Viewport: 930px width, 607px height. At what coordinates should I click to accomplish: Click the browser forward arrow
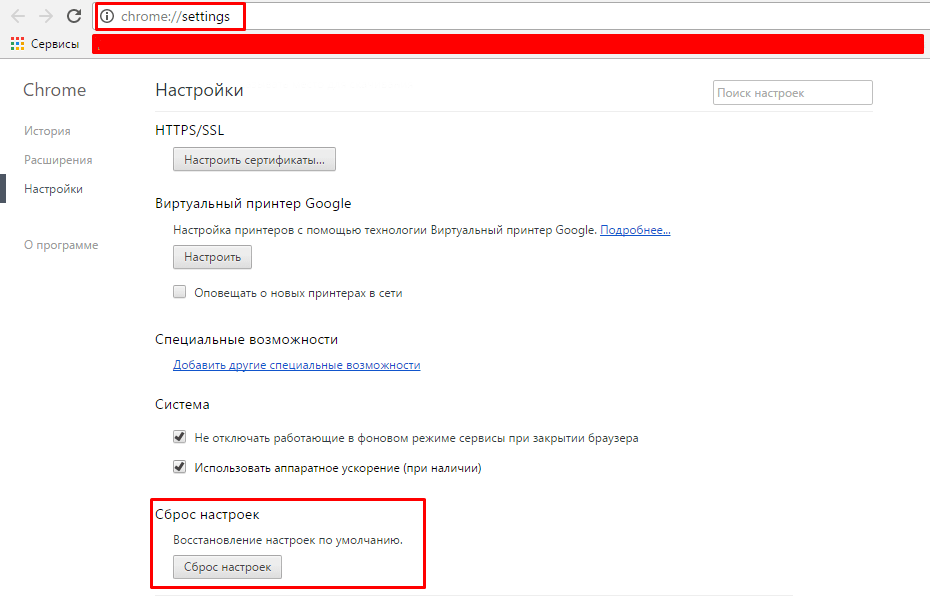[x=46, y=16]
